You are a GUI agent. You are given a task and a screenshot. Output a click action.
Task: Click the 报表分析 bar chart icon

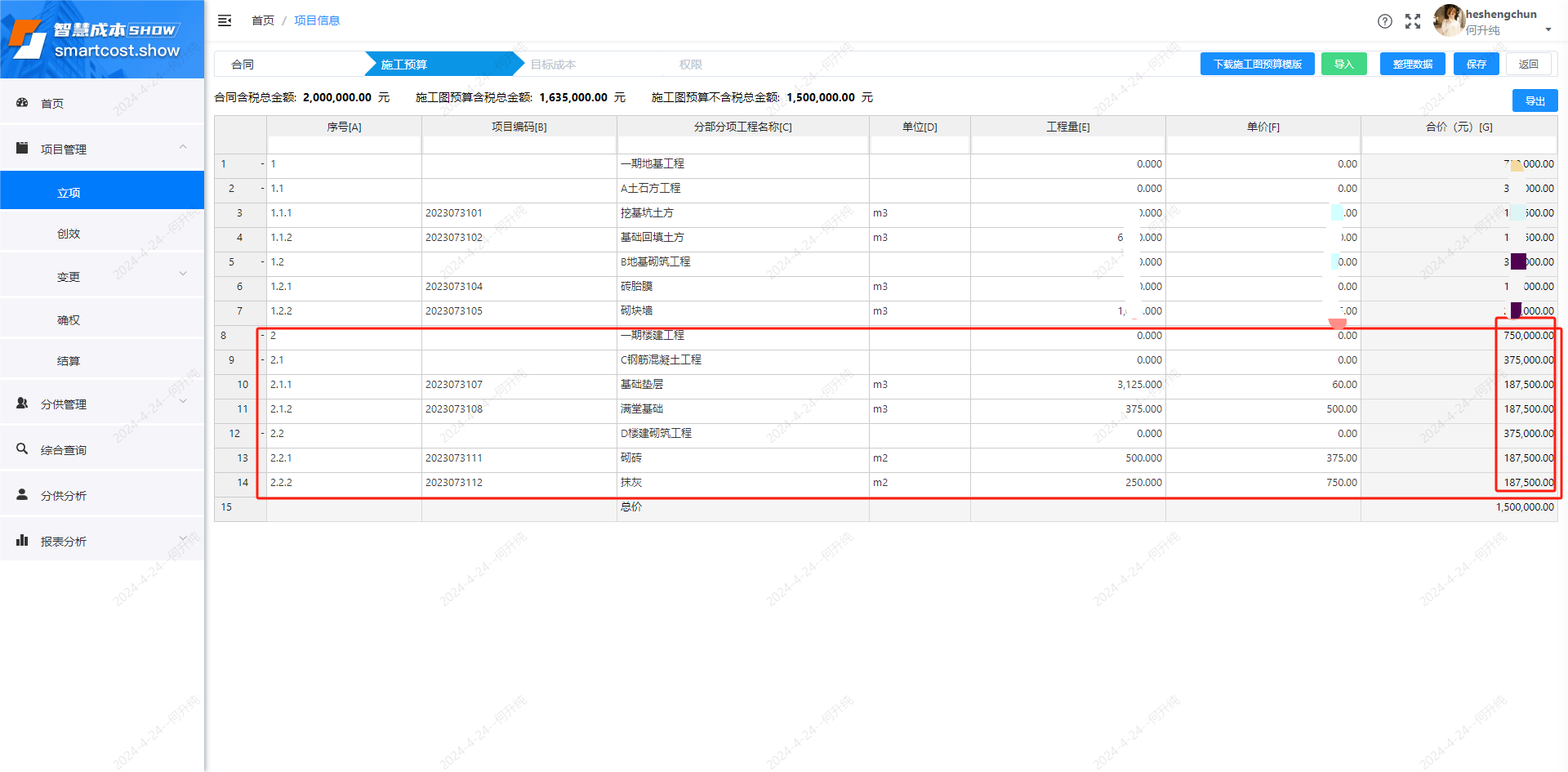pyautogui.click(x=22, y=540)
